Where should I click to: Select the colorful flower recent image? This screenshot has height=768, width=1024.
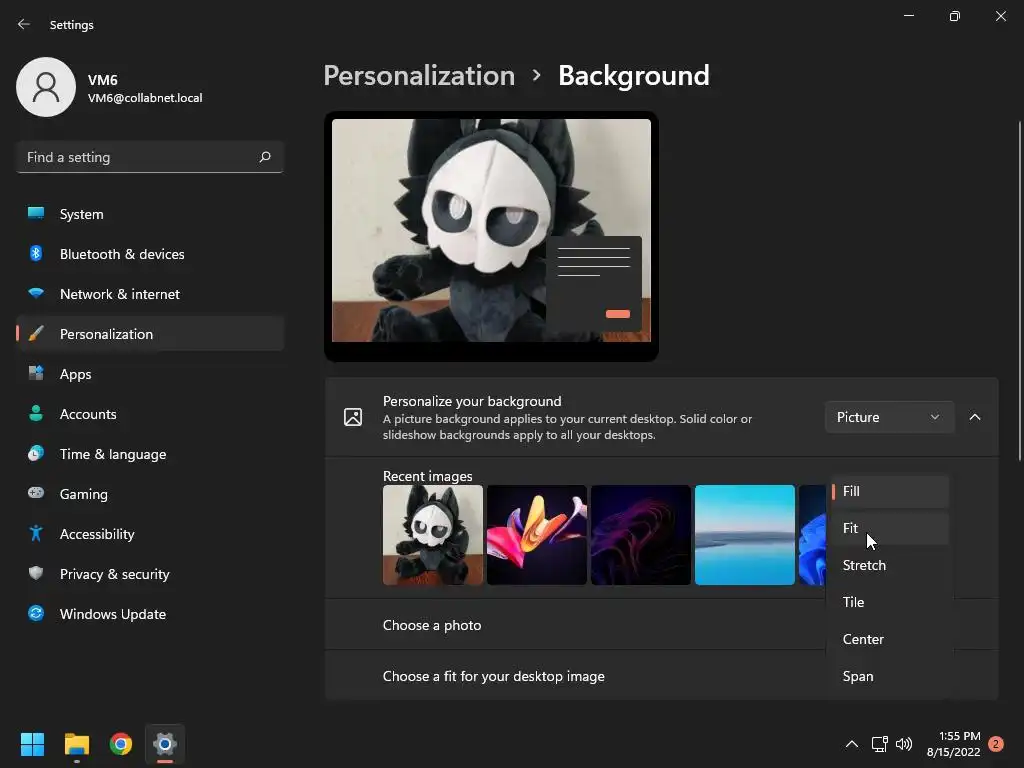(537, 535)
